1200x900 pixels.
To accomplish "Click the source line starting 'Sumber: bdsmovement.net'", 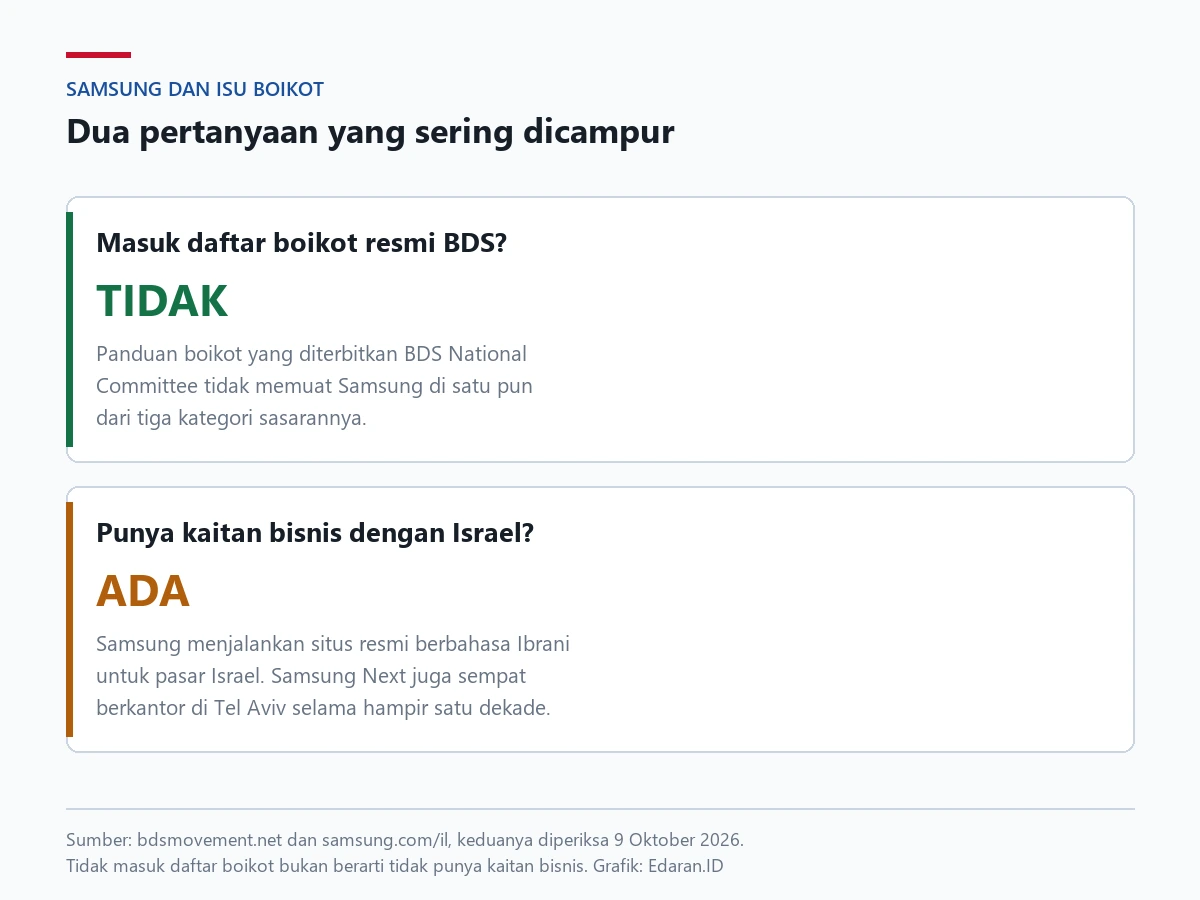I will (405, 839).
